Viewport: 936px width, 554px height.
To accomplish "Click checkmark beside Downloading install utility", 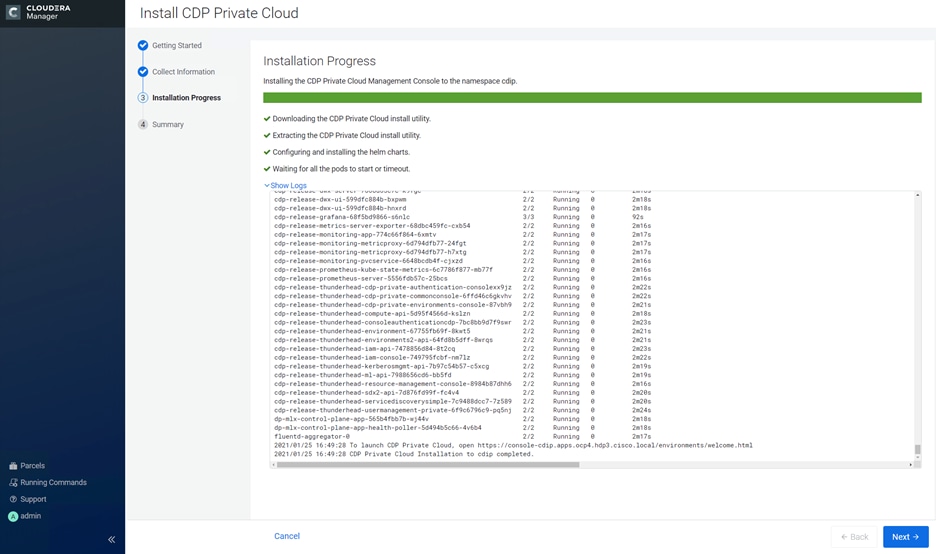I will (x=267, y=119).
